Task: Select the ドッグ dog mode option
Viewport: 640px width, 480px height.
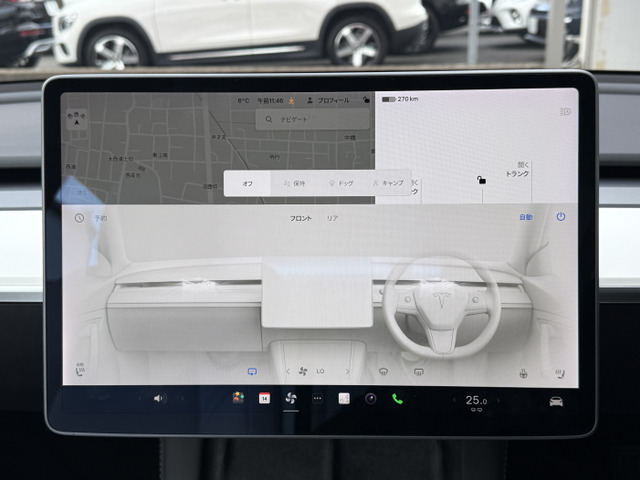Action: 339,184
